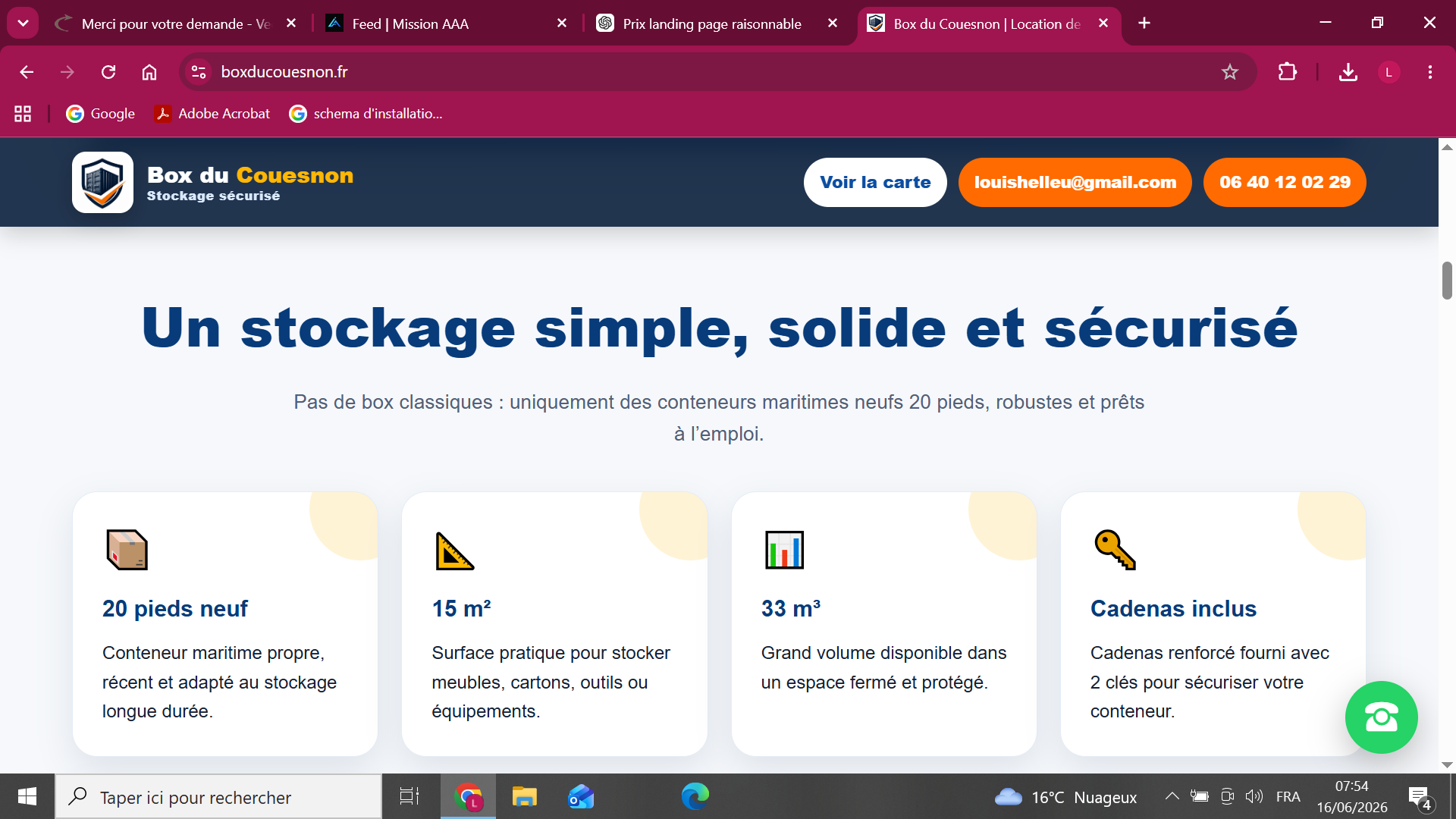
Task: Click the set square ruler icon
Action: [x=455, y=551]
